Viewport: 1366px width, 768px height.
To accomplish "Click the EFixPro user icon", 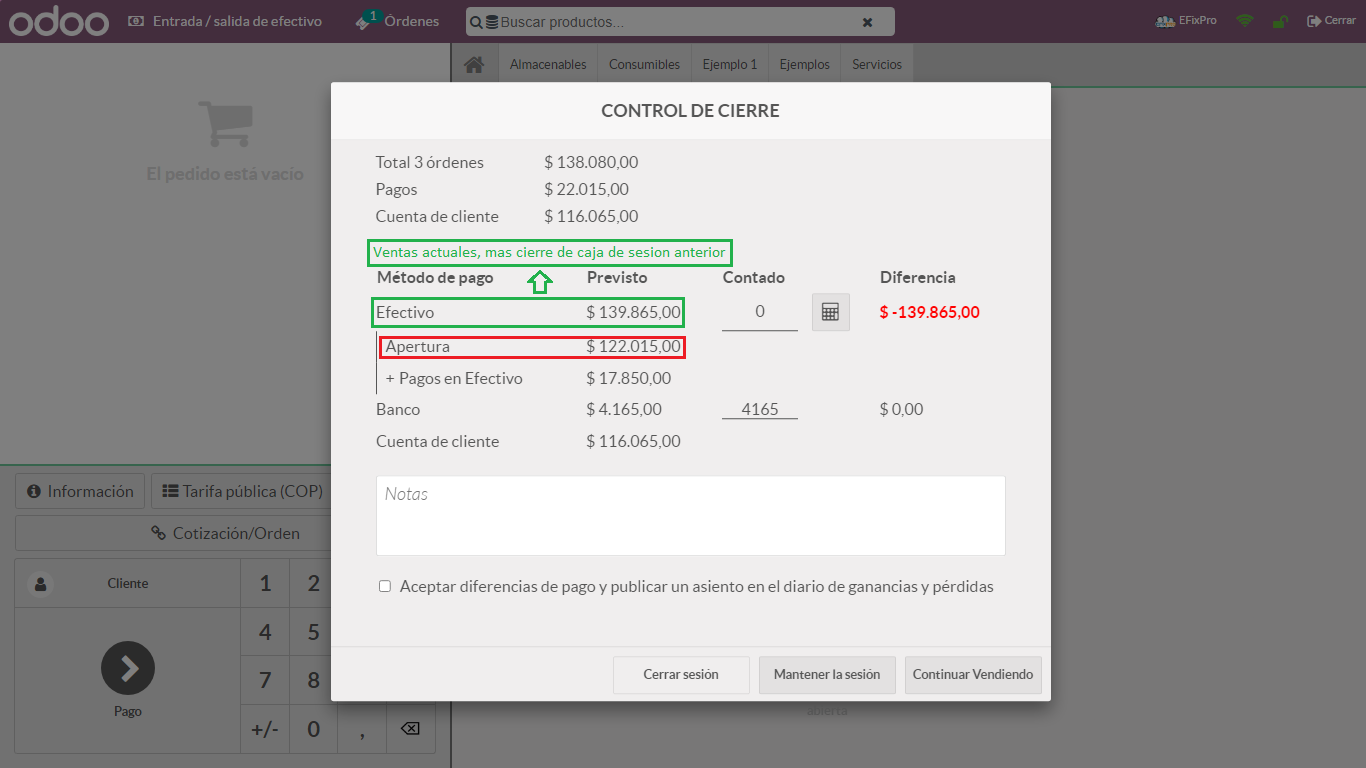I will [x=1164, y=21].
